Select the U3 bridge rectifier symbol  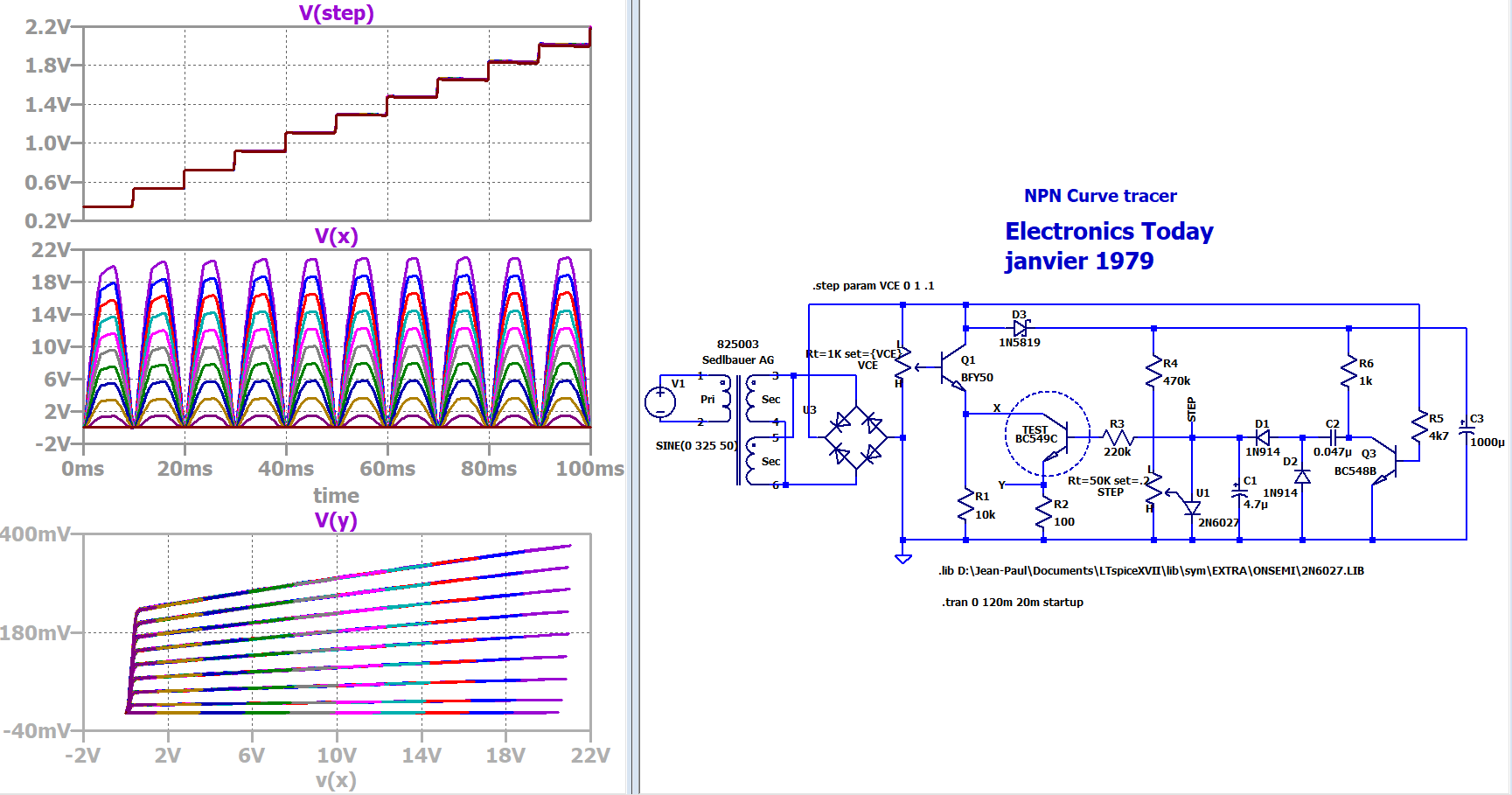pyautogui.click(x=855, y=437)
